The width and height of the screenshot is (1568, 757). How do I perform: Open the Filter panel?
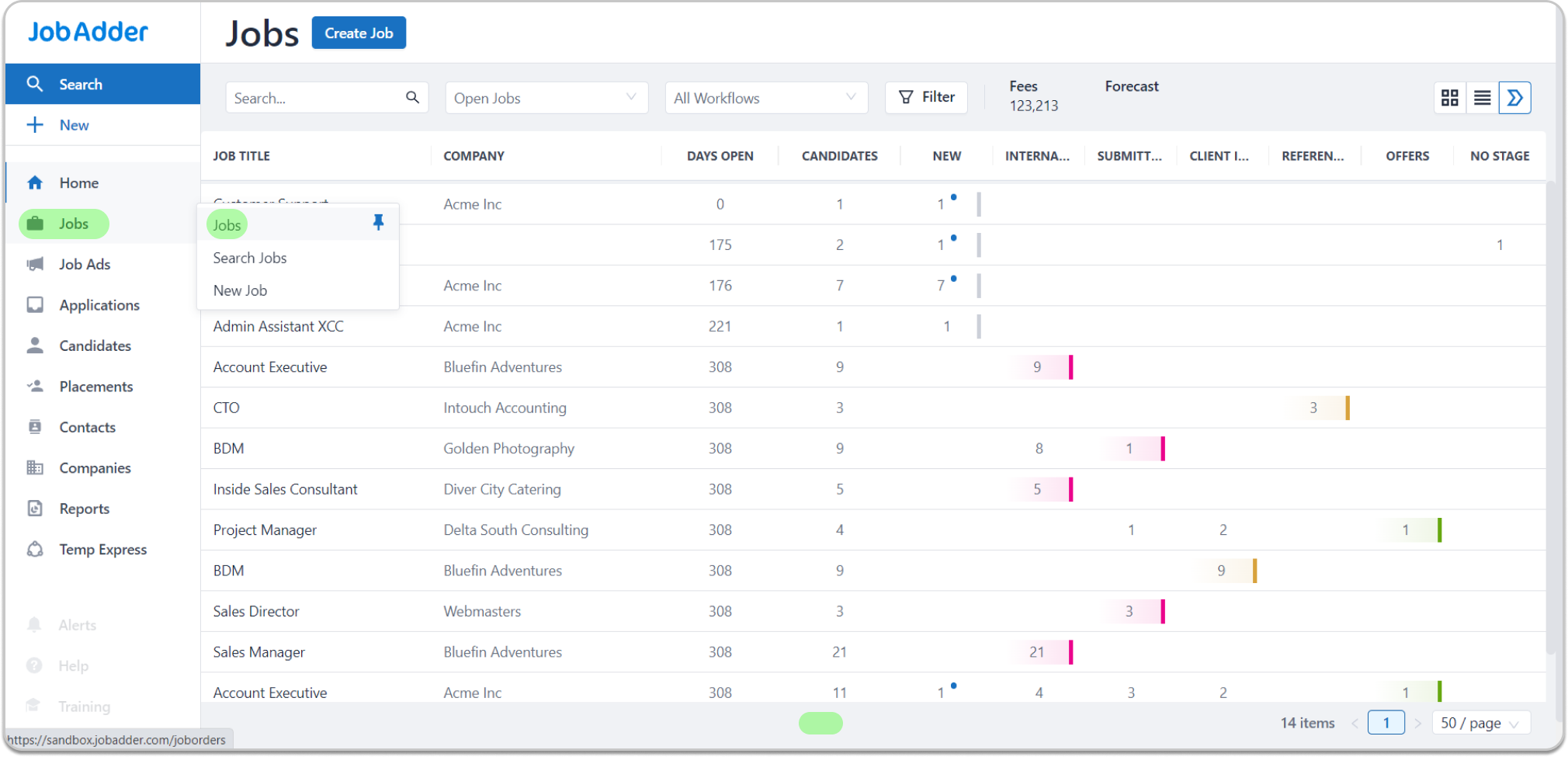click(925, 96)
